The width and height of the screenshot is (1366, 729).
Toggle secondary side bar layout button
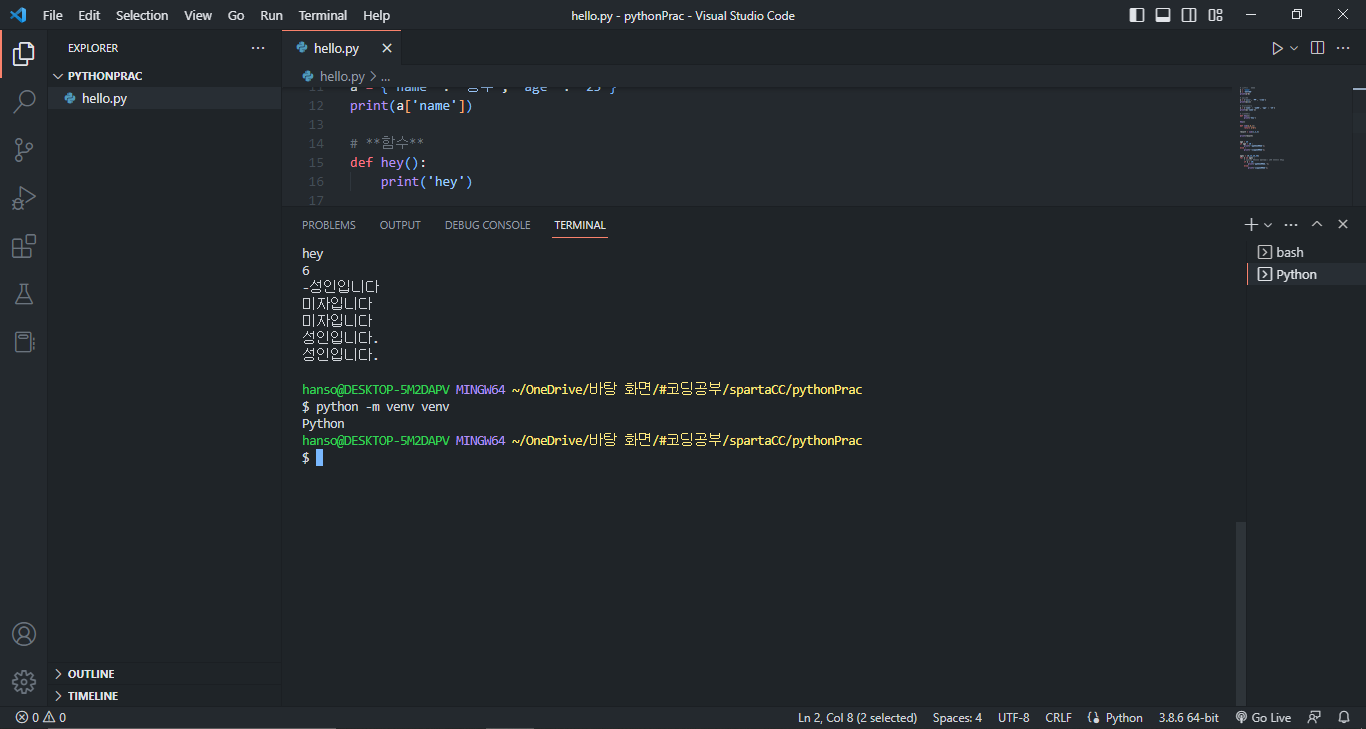[x=1189, y=15]
